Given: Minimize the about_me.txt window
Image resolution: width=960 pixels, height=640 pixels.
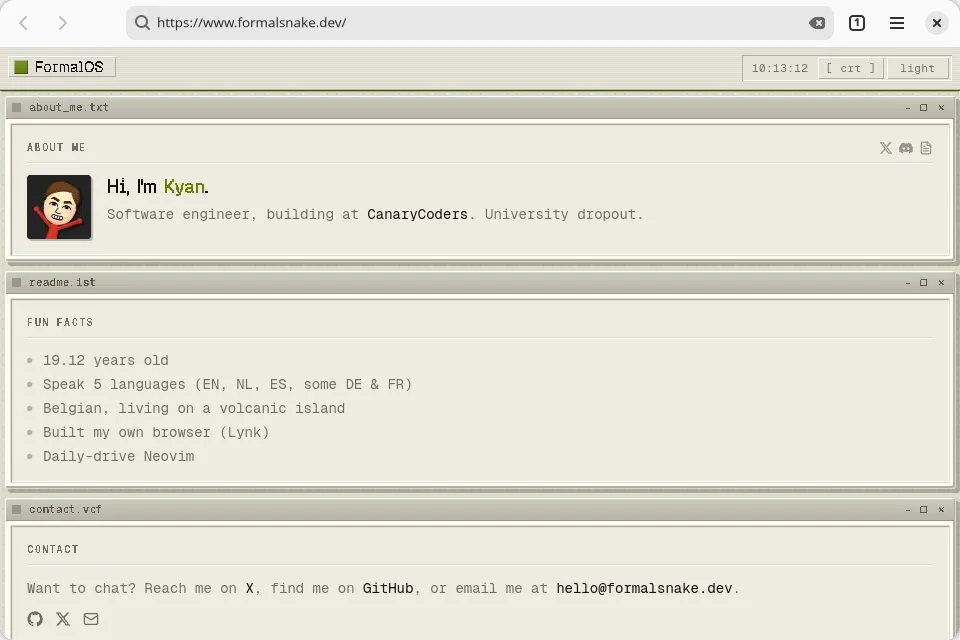Looking at the screenshot, I should (907, 108).
